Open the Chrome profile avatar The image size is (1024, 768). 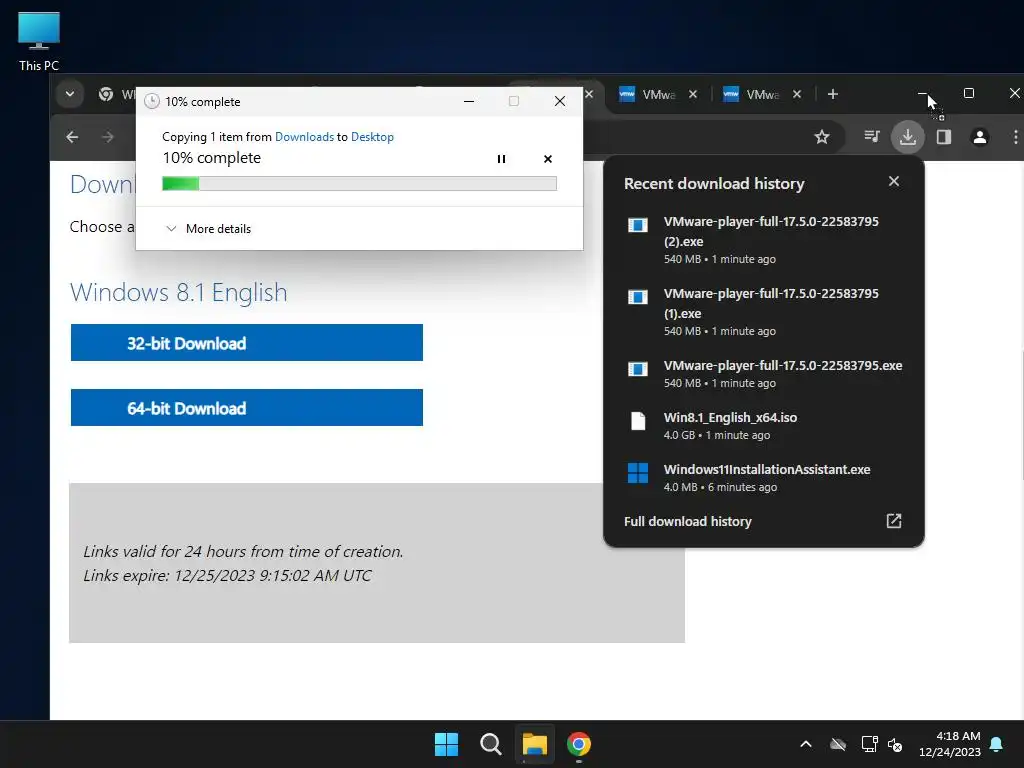point(980,137)
